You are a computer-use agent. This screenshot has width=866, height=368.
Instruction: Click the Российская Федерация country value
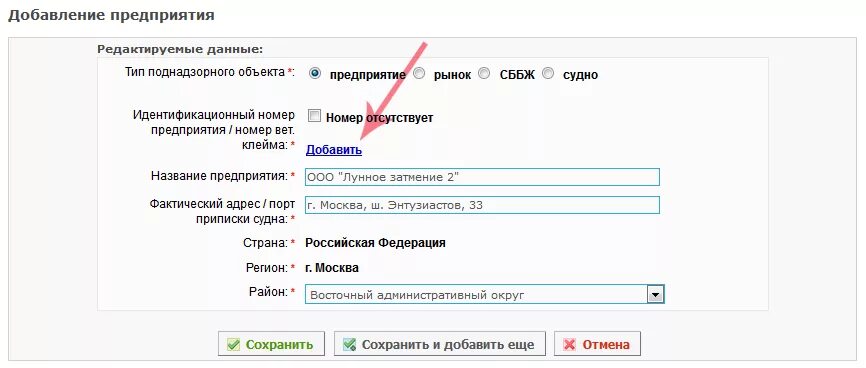(x=376, y=243)
